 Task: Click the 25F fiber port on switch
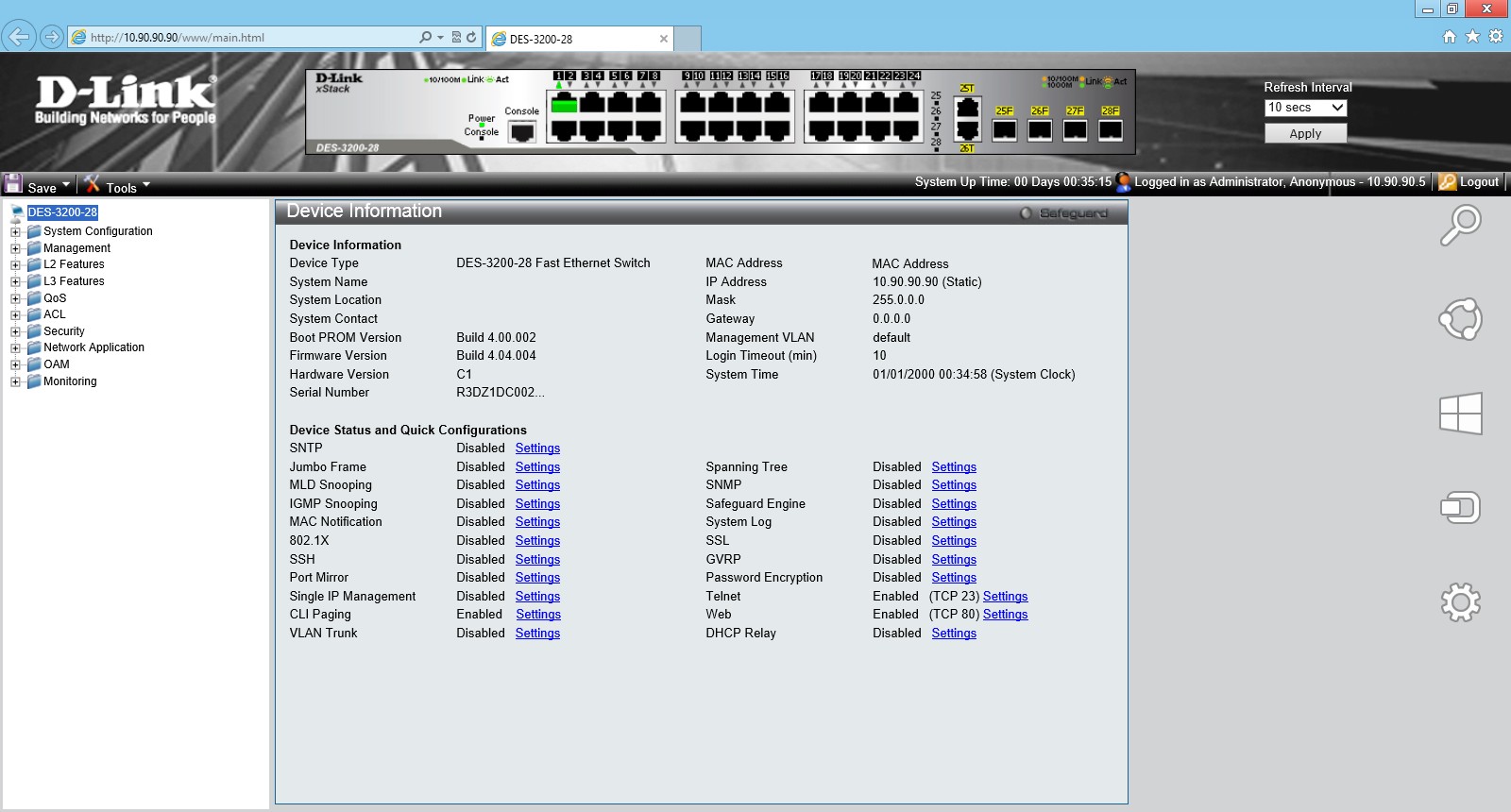point(1005,130)
